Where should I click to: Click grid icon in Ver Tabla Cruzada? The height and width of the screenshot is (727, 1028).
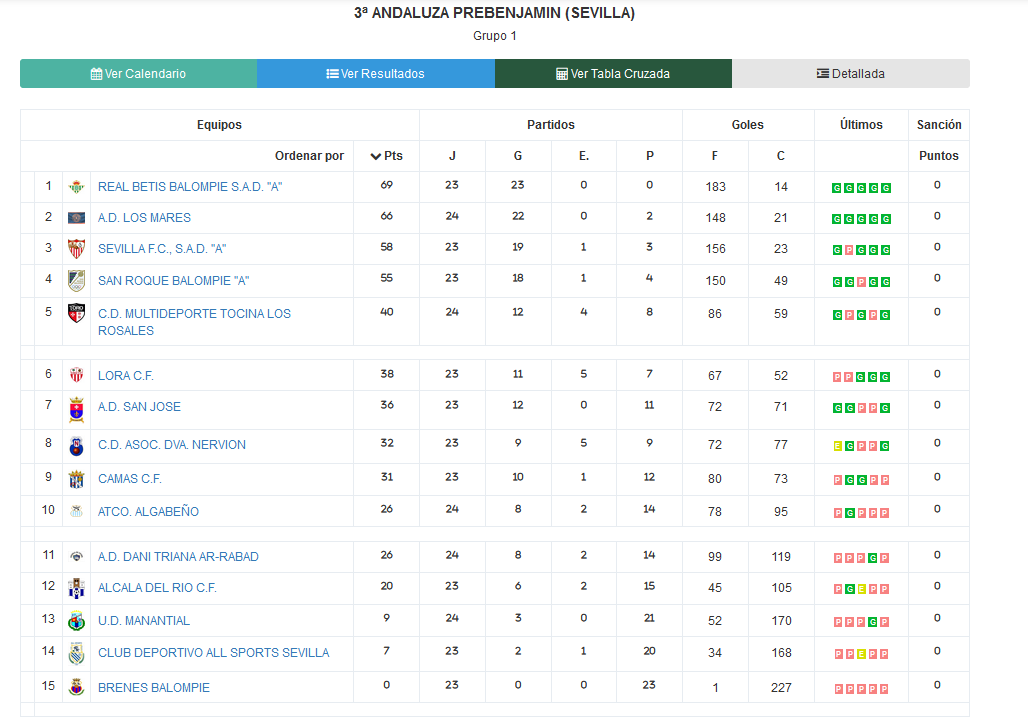click(x=562, y=74)
